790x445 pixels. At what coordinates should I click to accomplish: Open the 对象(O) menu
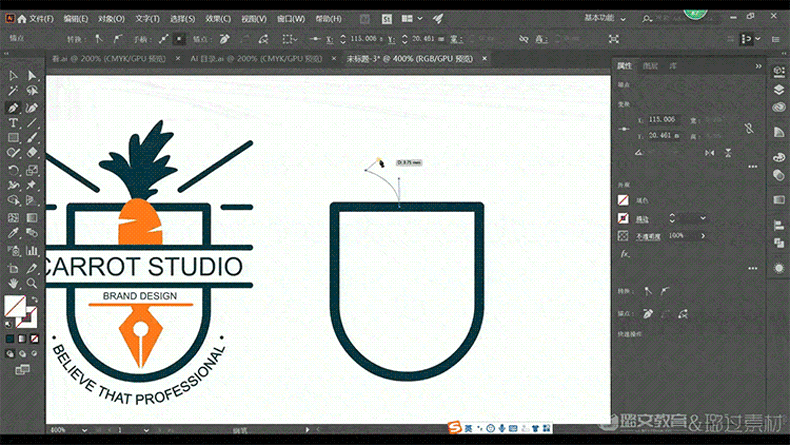pos(111,19)
